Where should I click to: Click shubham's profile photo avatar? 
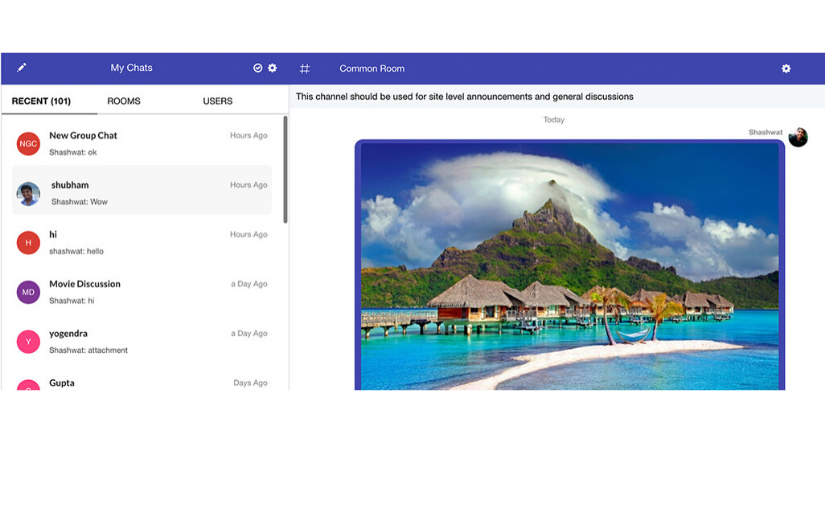click(28, 194)
